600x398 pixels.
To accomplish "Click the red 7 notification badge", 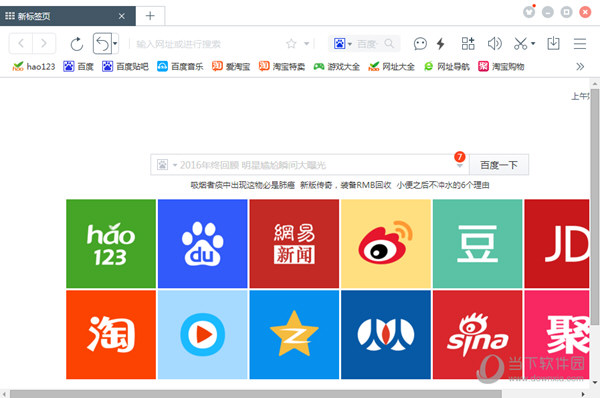I will [x=460, y=157].
